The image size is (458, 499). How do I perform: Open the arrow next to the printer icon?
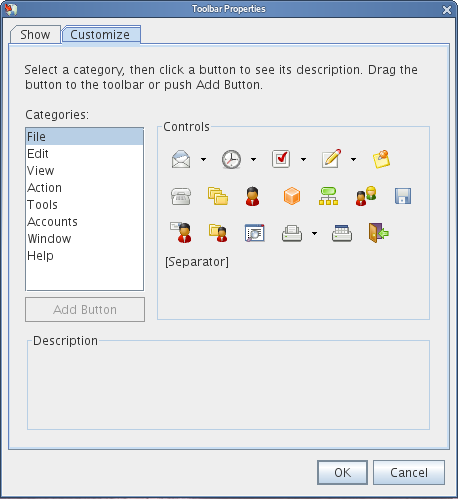coord(314,233)
